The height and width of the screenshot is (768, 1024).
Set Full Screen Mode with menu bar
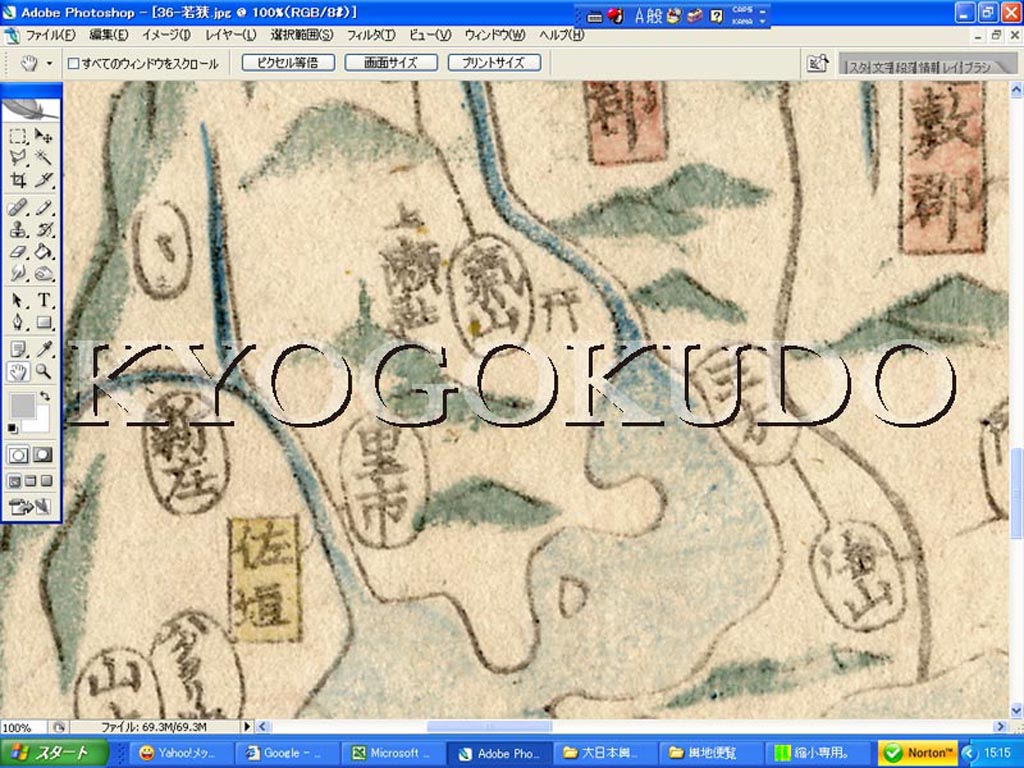tap(31, 481)
